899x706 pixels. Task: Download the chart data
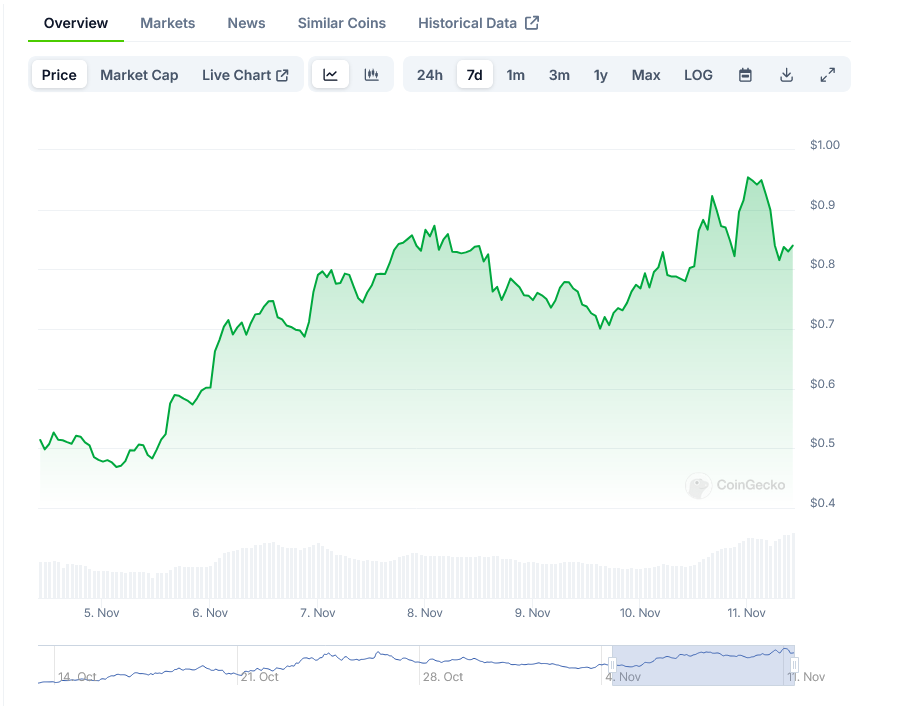tap(787, 75)
